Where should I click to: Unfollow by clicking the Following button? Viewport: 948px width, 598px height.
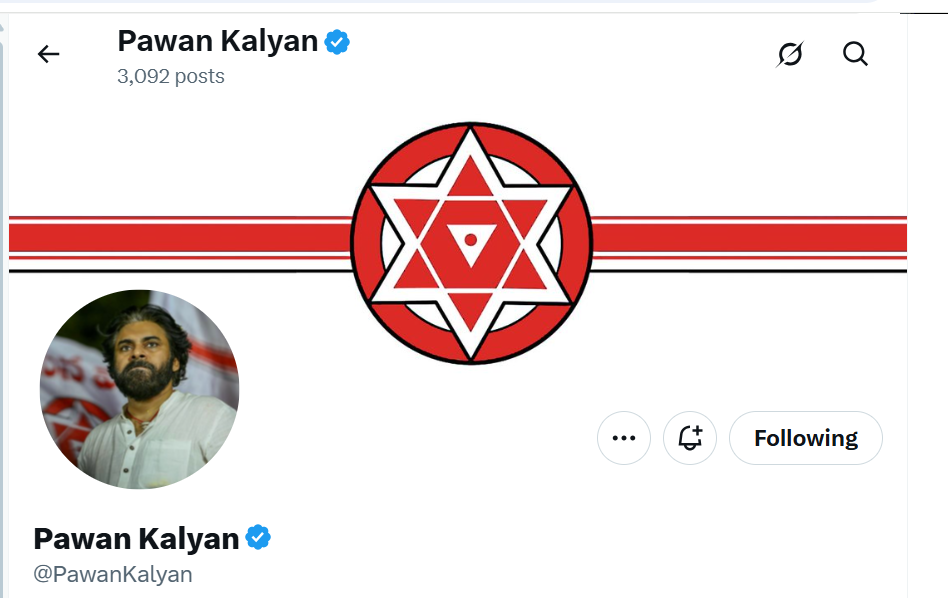806,438
